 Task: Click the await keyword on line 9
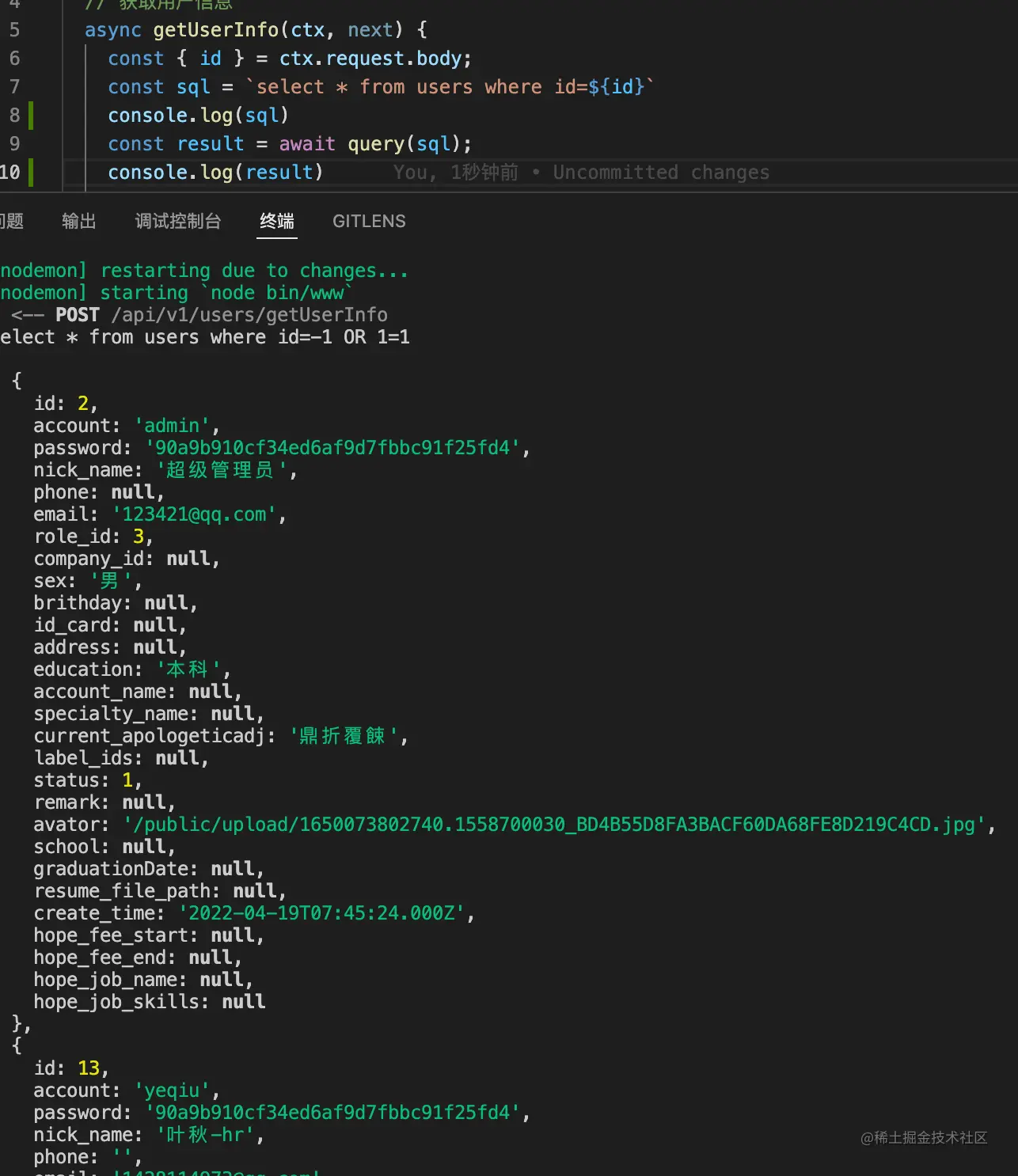click(x=307, y=143)
